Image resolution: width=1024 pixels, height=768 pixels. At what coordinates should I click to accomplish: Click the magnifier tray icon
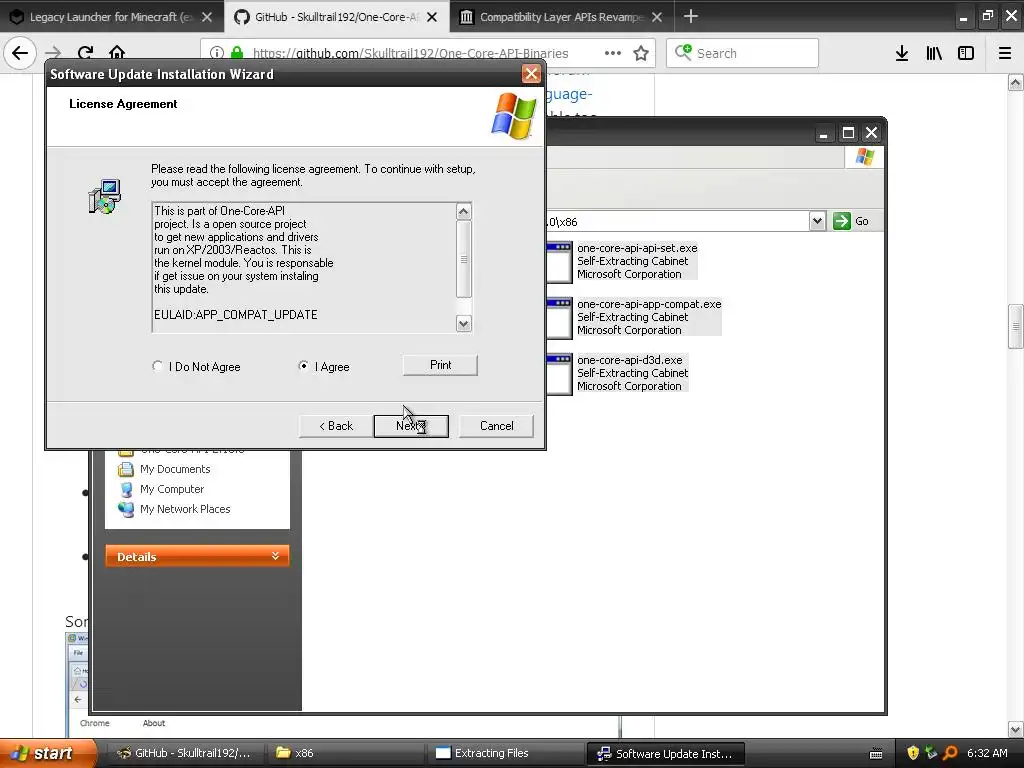(950, 753)
